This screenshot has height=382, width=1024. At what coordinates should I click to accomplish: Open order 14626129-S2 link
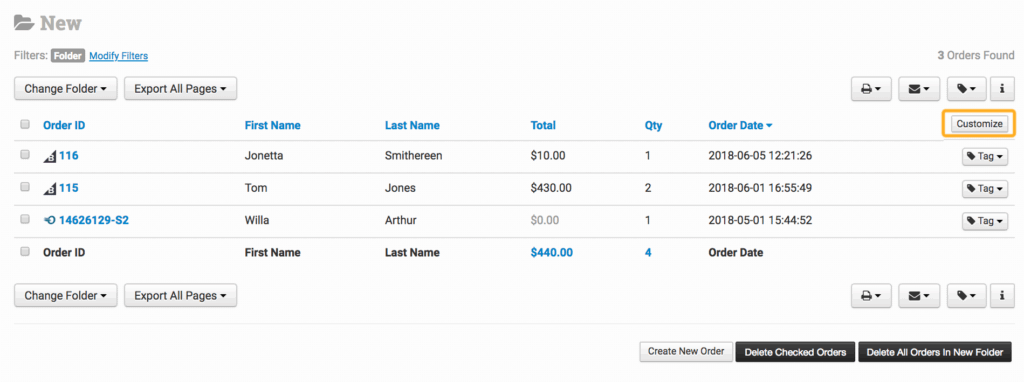click(93, 221)
